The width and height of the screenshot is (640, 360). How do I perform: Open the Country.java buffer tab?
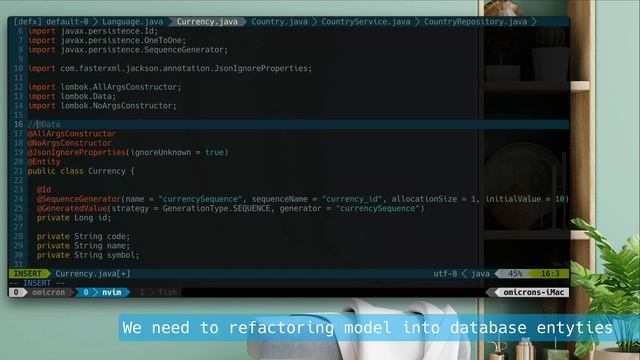(280, 22)
